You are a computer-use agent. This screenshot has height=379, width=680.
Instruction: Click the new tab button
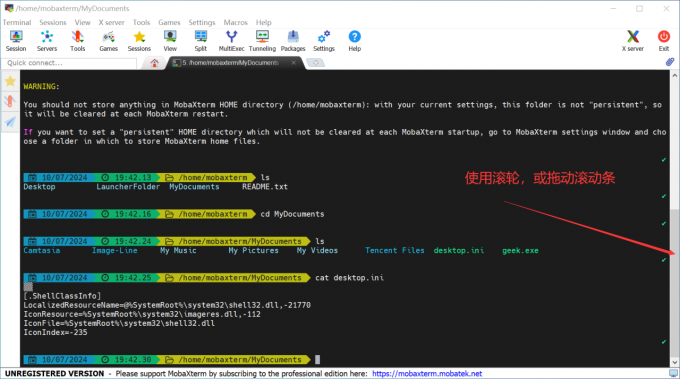click(x=315, y=63)
